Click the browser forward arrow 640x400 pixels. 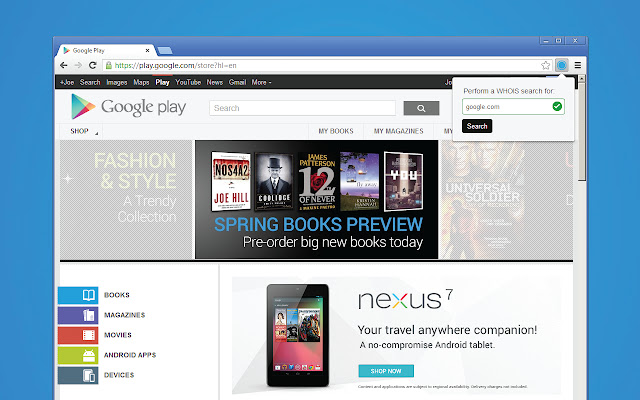coord(78,65)
